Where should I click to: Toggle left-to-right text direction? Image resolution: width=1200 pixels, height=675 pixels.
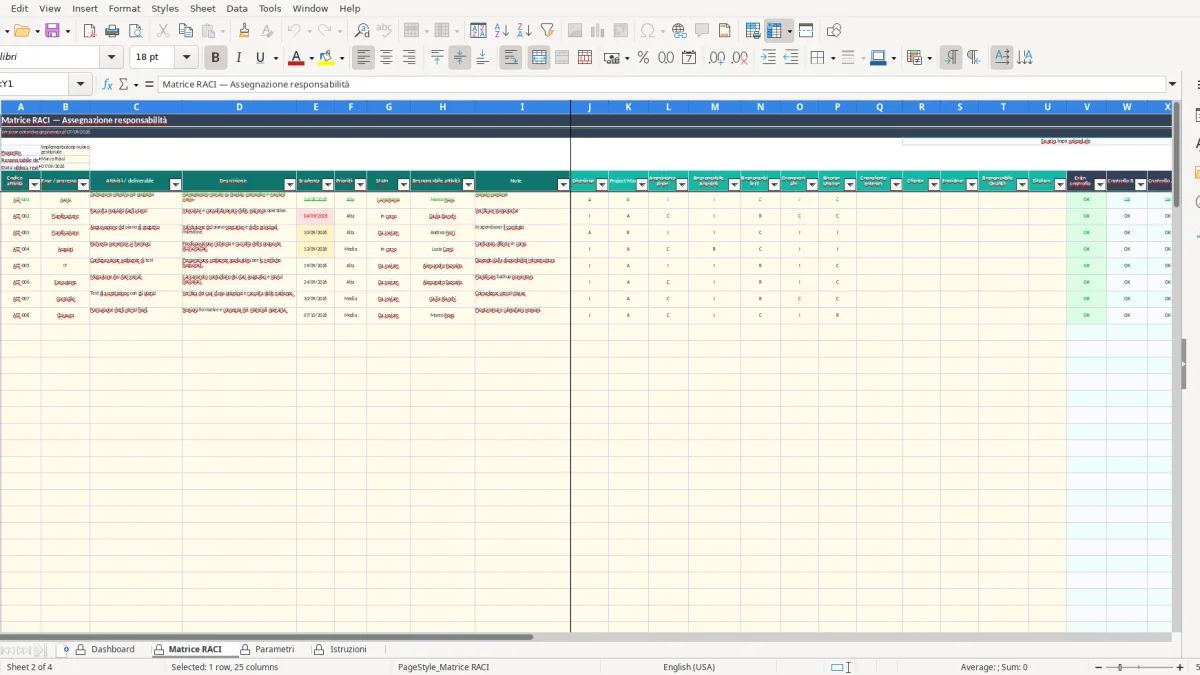click(x=952, y=58)
